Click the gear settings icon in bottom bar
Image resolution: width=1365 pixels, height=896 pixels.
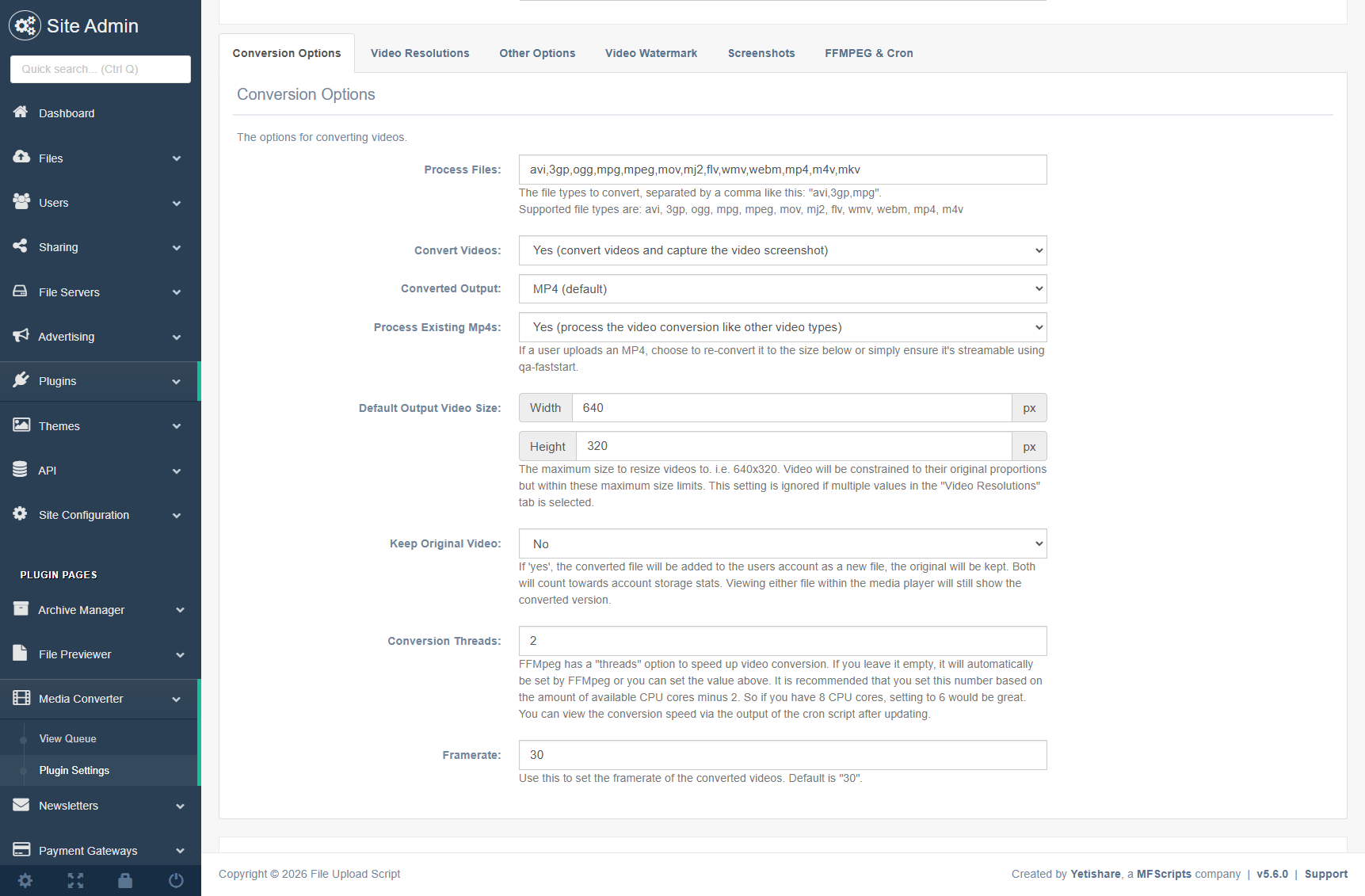tap(25, 880)
